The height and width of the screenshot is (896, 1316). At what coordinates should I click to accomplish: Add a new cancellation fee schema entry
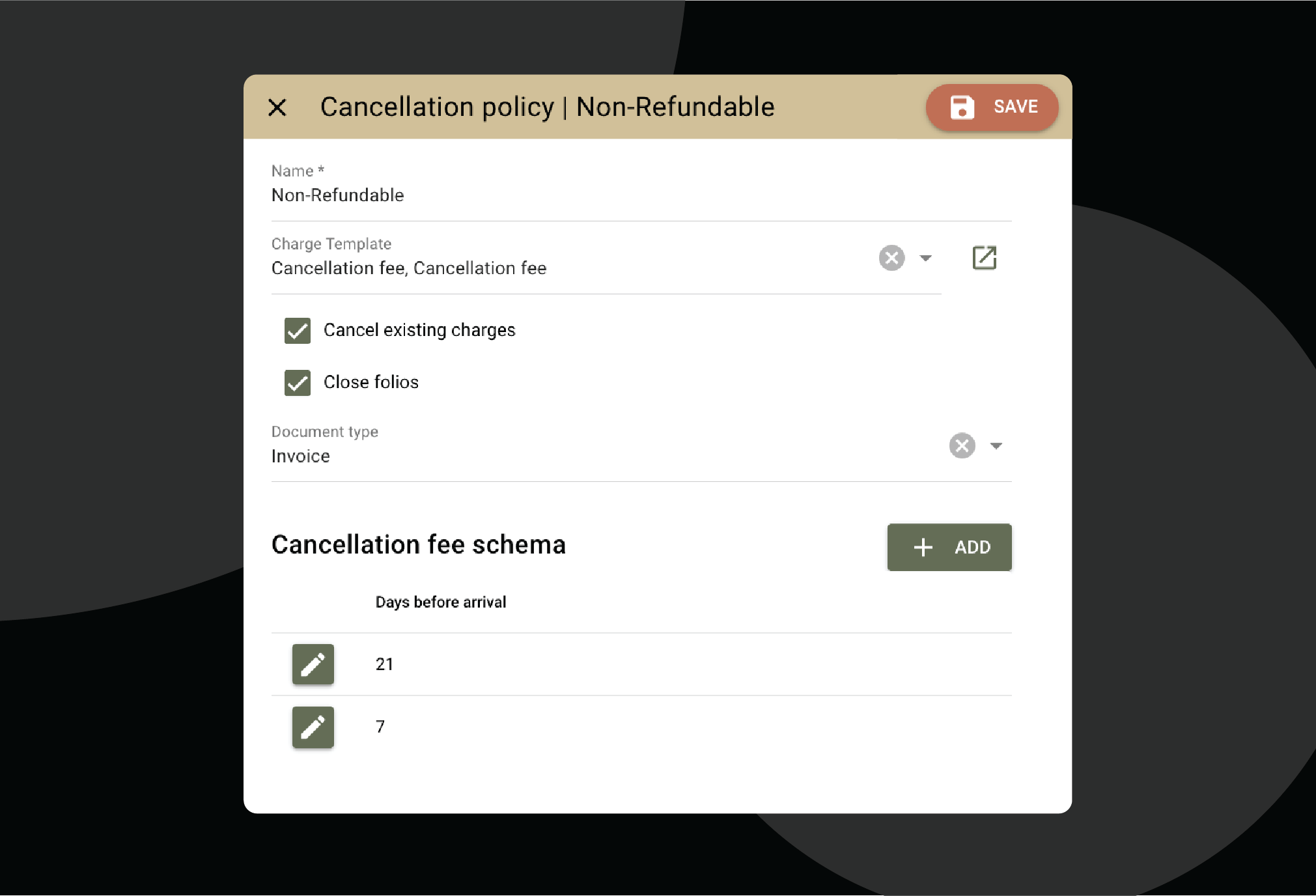pyautogui.click(x=949, y=547)
